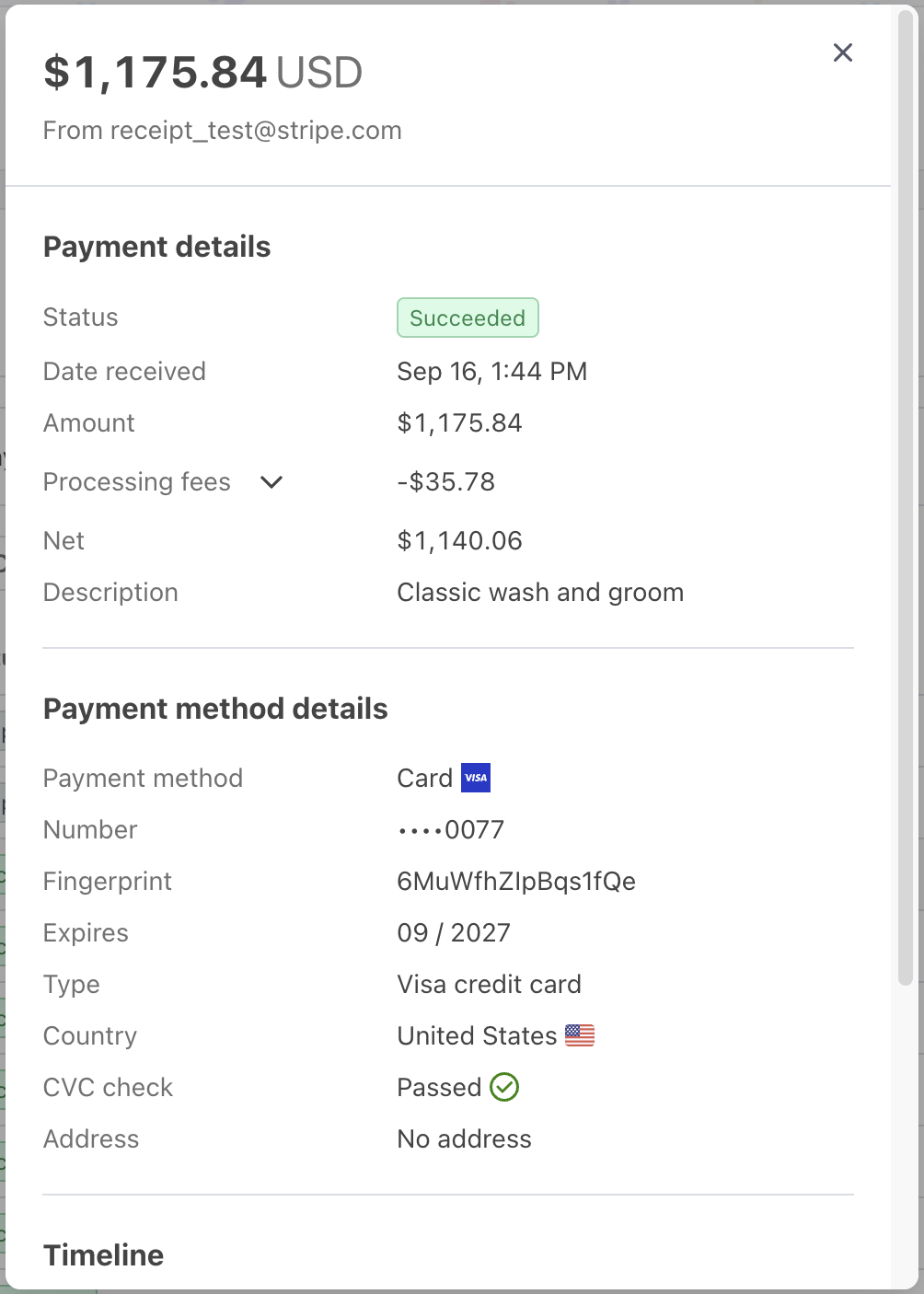Click the Payment method details heading
Image resolution: width=924 pixels, height=1294 pixels.
point(215,709)
